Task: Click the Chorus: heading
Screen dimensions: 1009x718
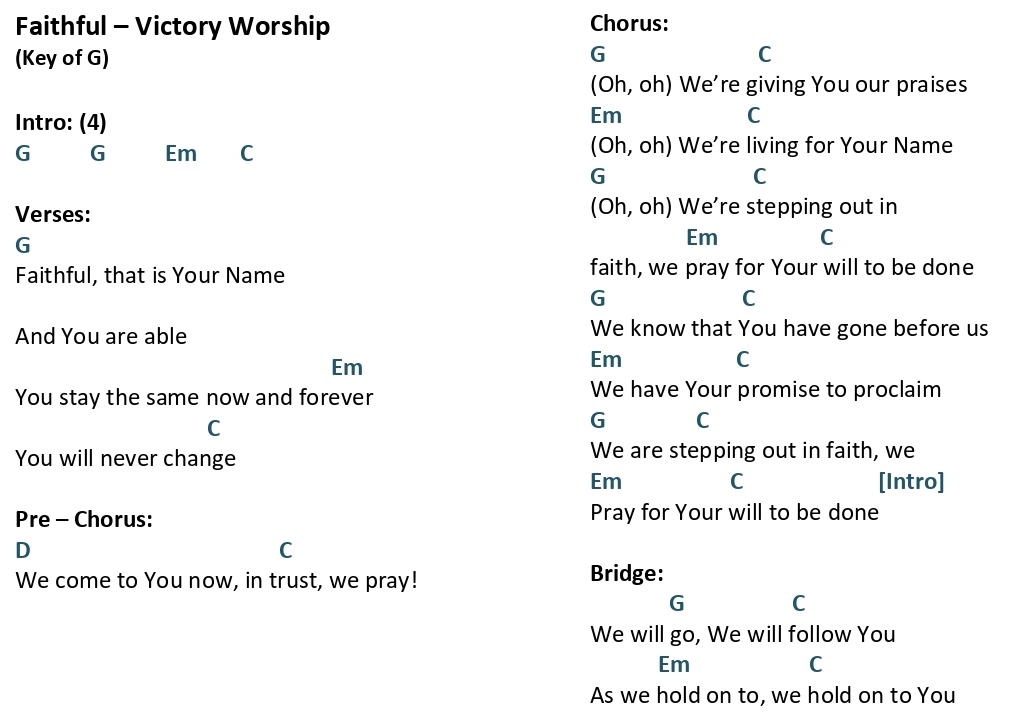Action: [629, 24]
